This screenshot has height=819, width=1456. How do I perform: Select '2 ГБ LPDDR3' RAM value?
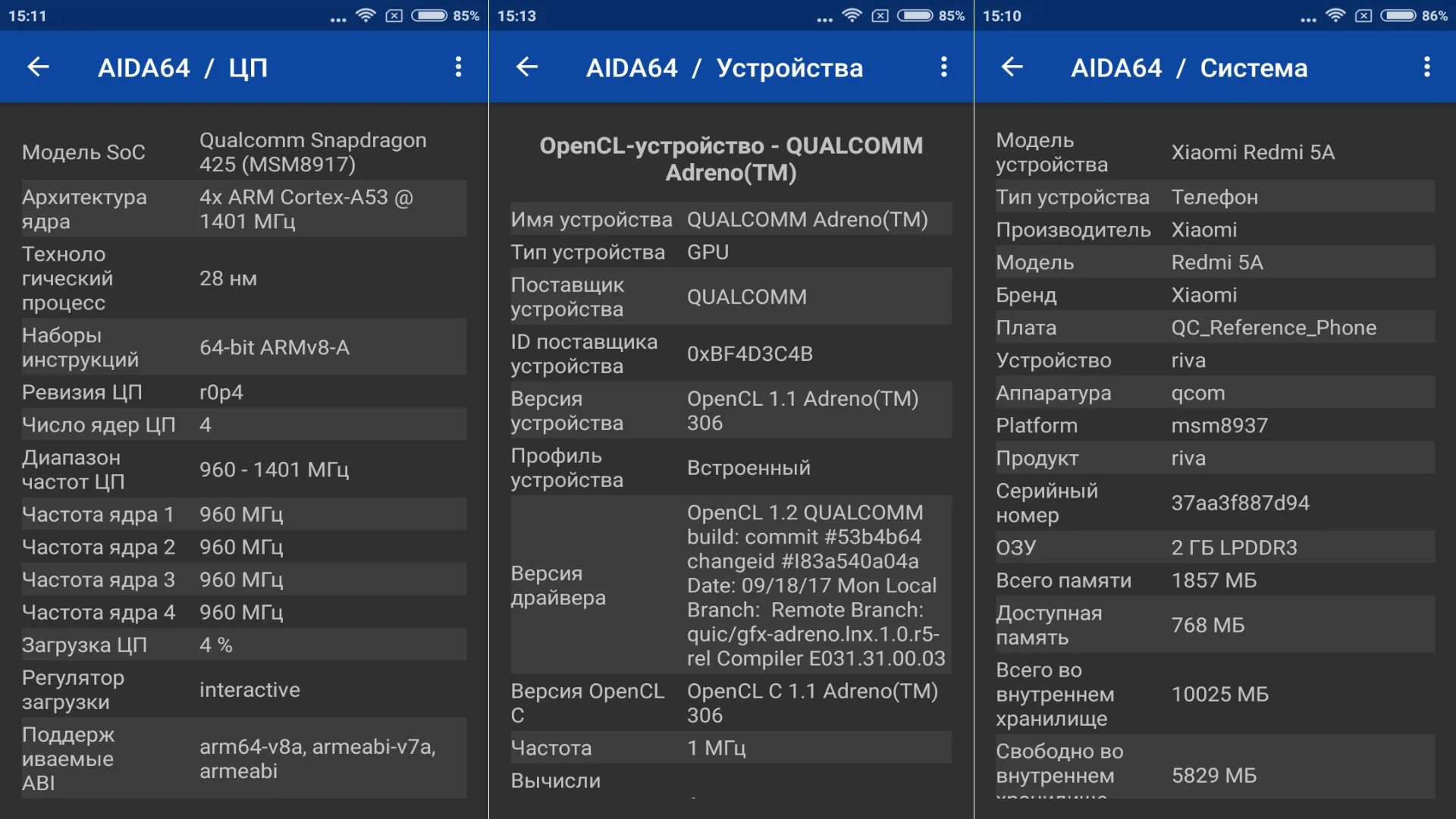[1234, 548]
